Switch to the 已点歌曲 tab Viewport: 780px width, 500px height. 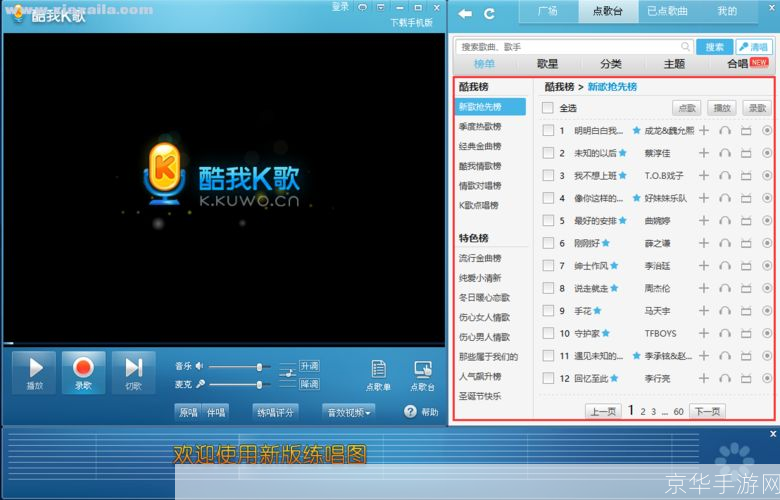[x=668, y=11]
